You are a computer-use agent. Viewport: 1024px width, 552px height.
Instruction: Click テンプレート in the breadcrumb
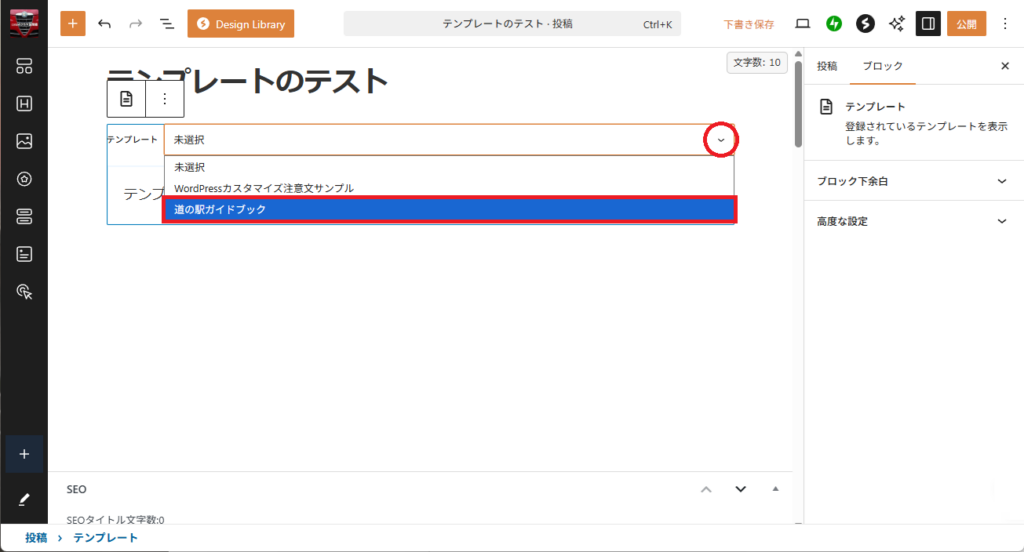105,538
